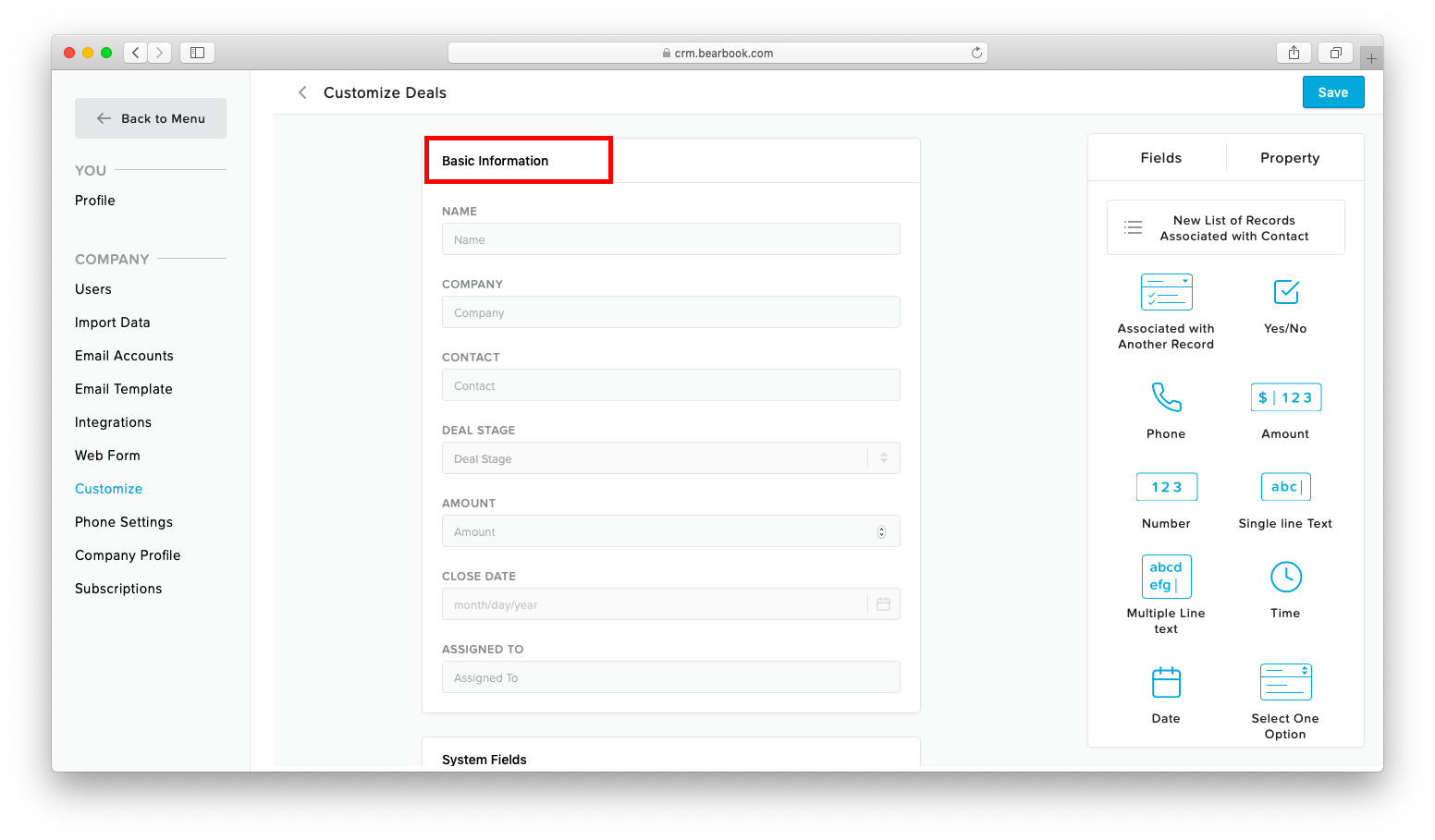Choose the Single line Text field icon
This screenshot has width=1435, height=840.
tap(1285, 487)
